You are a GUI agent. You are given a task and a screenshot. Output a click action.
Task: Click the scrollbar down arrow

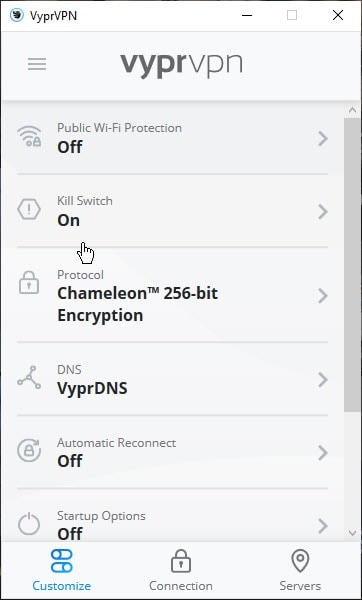point(352,533)
